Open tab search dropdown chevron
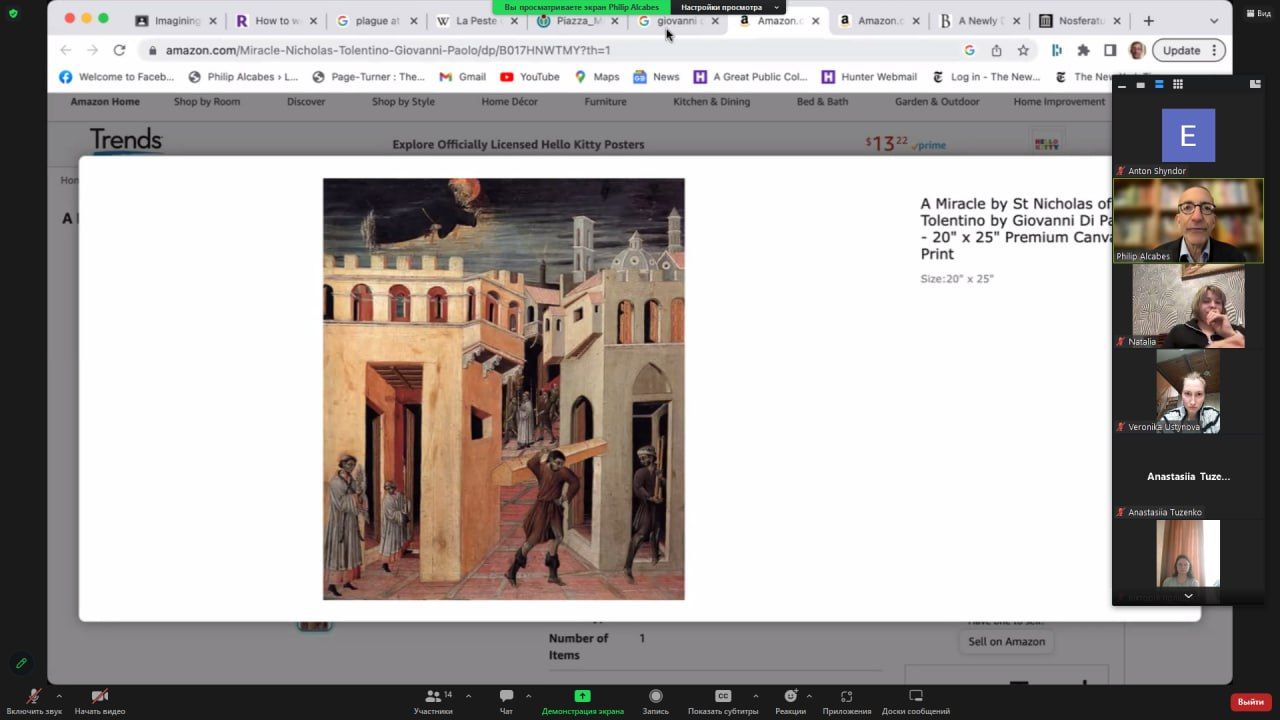1280x720 pixels. tap(1214, 20)
